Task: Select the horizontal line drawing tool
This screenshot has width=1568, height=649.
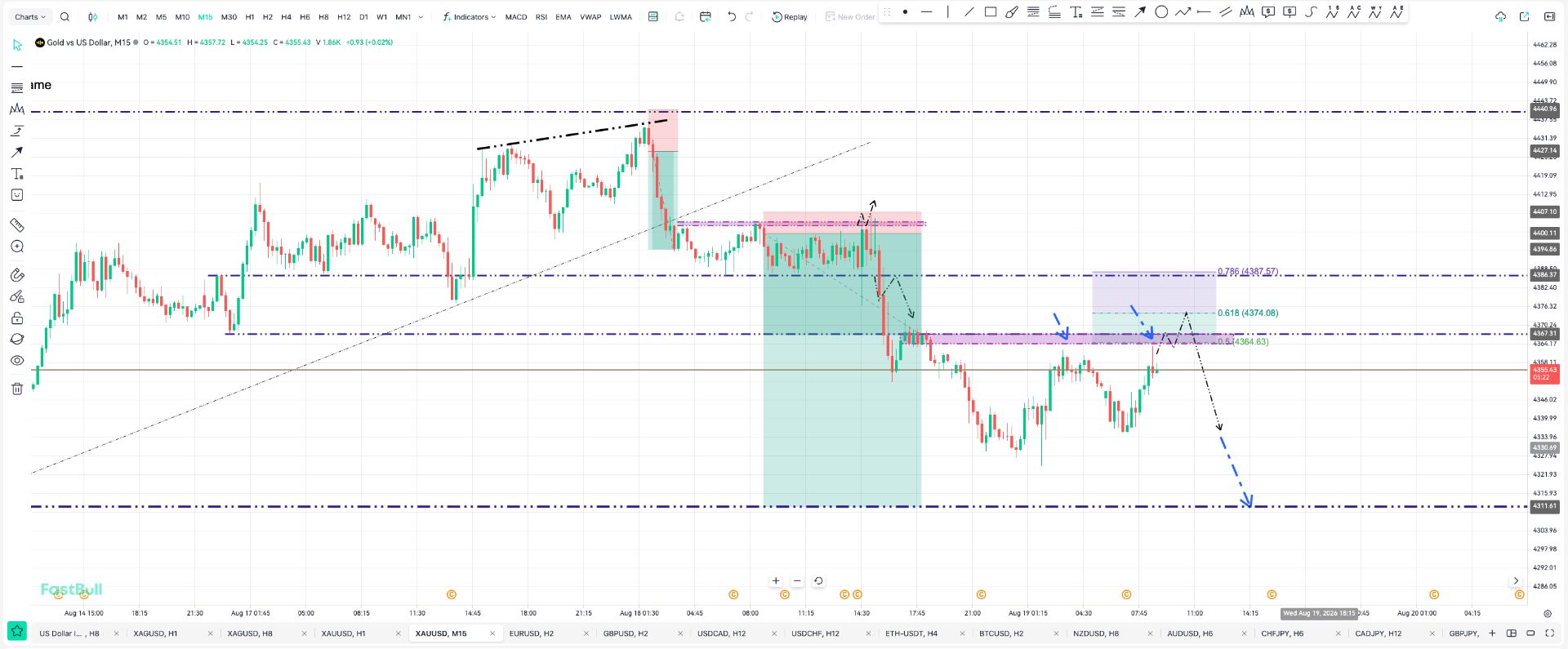Action: point(926,12)
